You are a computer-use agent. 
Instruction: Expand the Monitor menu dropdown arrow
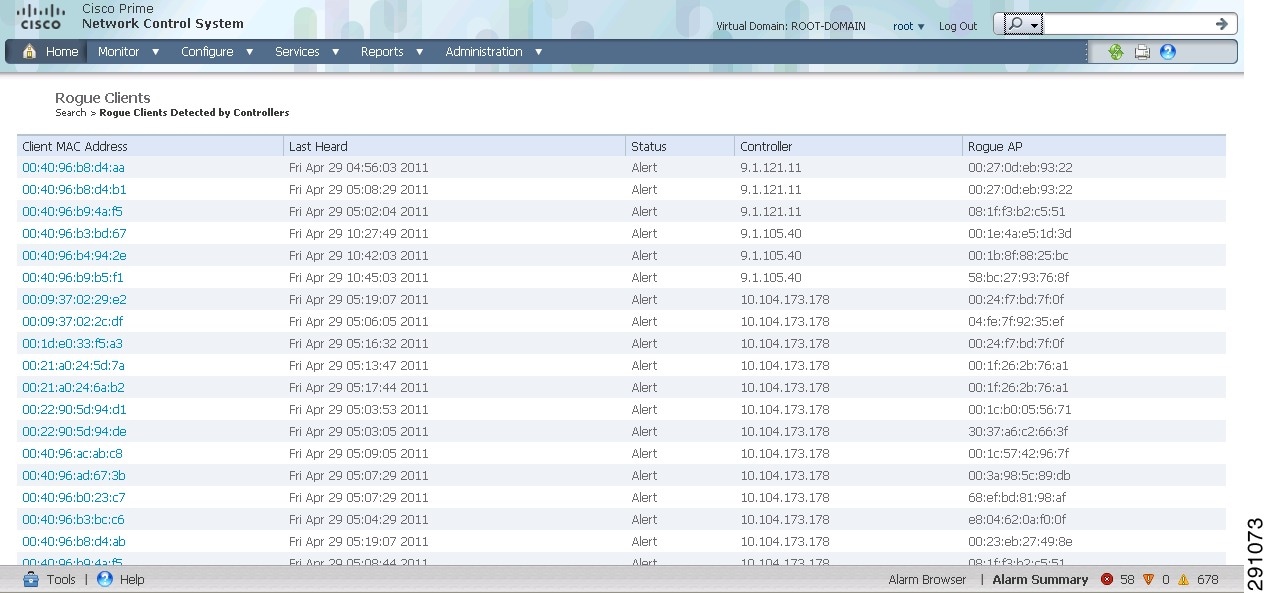[x=155, y=51]
